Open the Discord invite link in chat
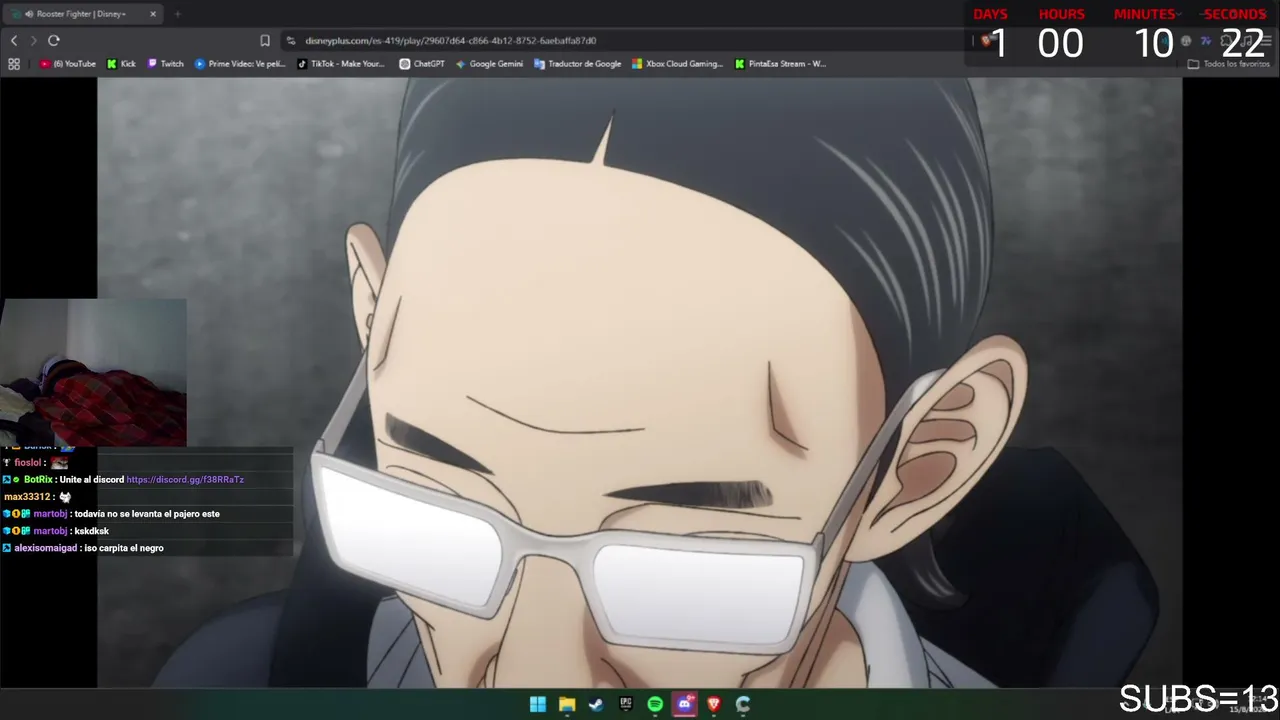This screenshot has width=1280, height=720. click(x=185, y=480)
